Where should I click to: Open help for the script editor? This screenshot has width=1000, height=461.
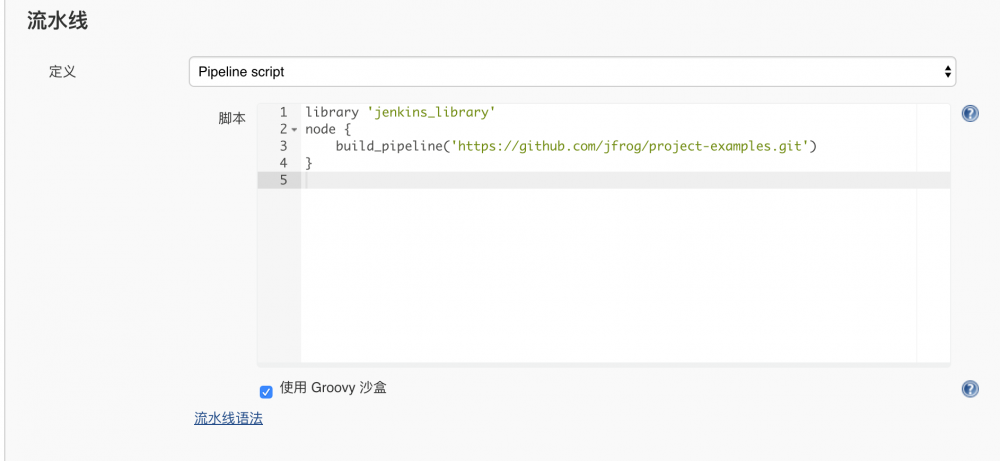[970, 114]
